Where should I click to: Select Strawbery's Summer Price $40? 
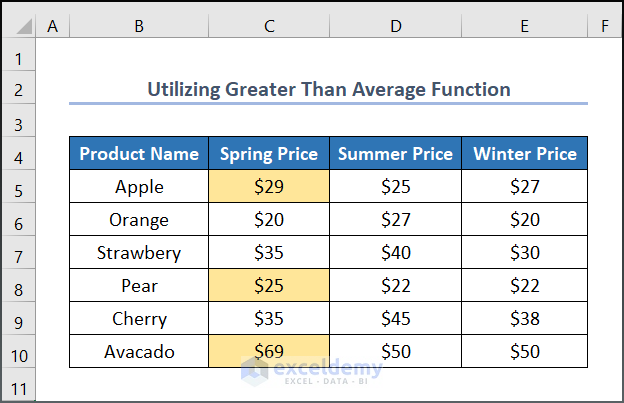tap(395, 253)
